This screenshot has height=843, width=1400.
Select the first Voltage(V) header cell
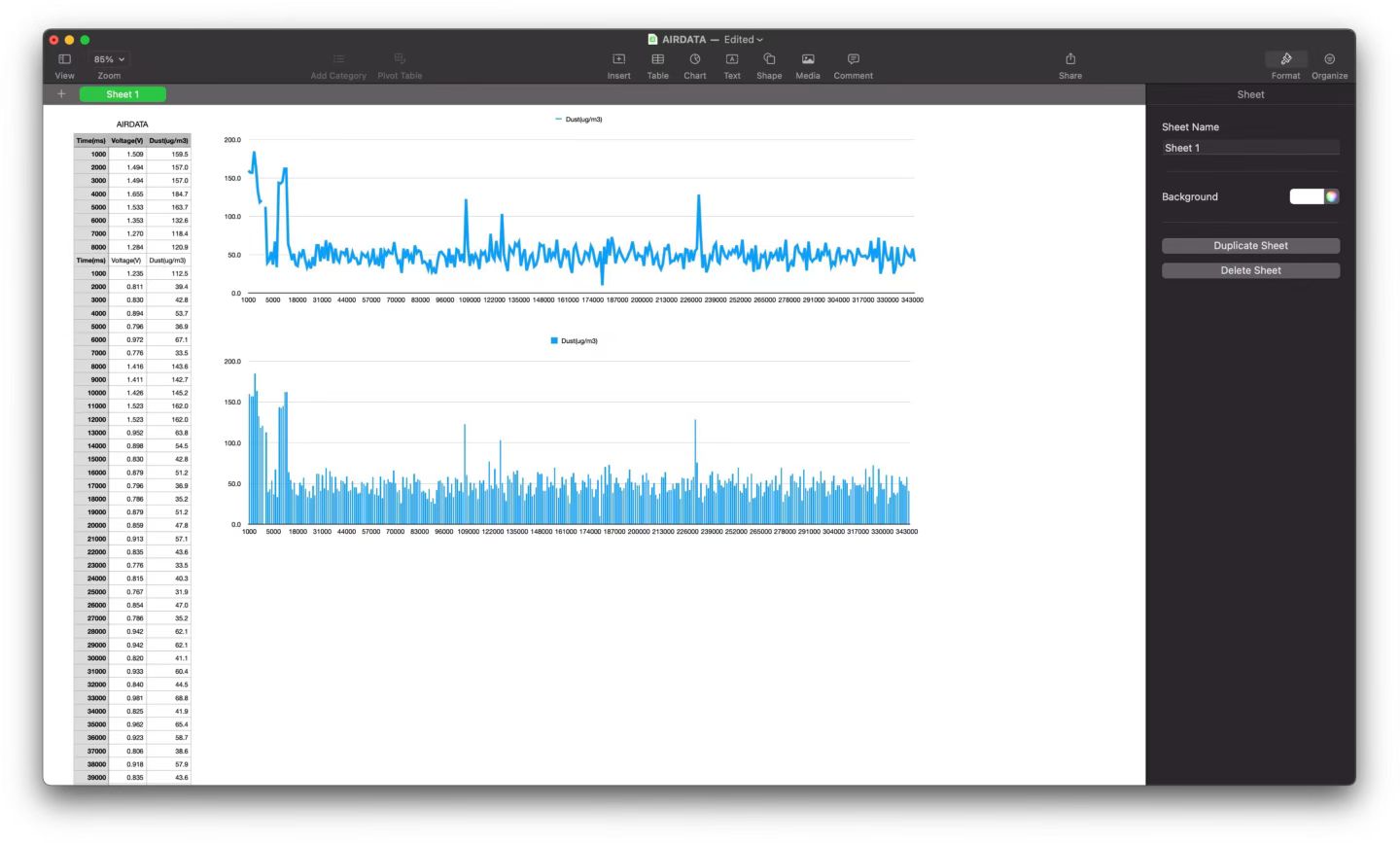(x=127, y=141)
